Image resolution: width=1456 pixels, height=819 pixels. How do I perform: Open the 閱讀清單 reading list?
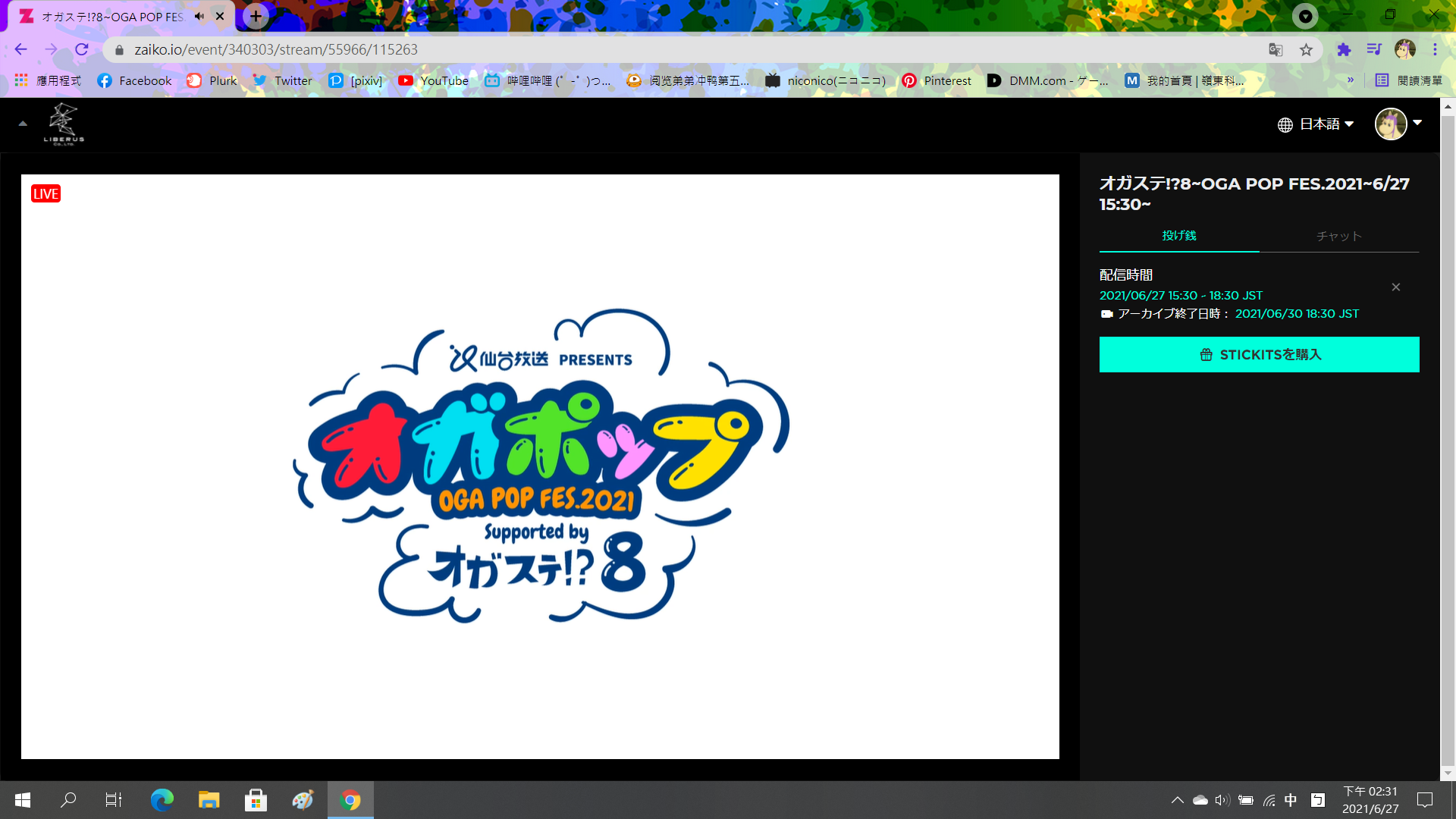click(1408, 80)
